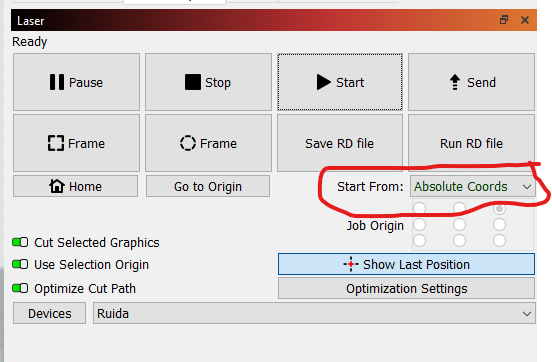This screenshot has height=362, width=552.
Task: Toggle Cut Selected Graphics switch
Action: (20, 242)
